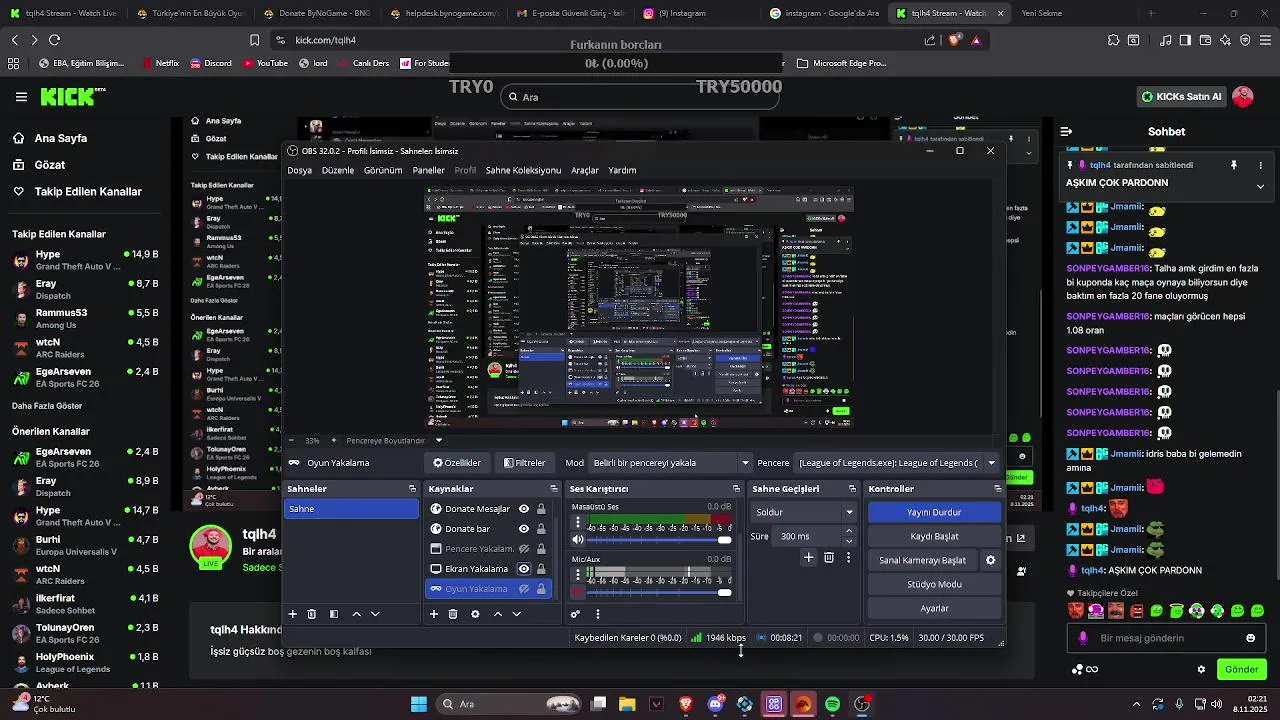The width and height of the screenshot is (1280, 720).
Task: Open OBS Studio taskbar icon
Action: (862, 704)
